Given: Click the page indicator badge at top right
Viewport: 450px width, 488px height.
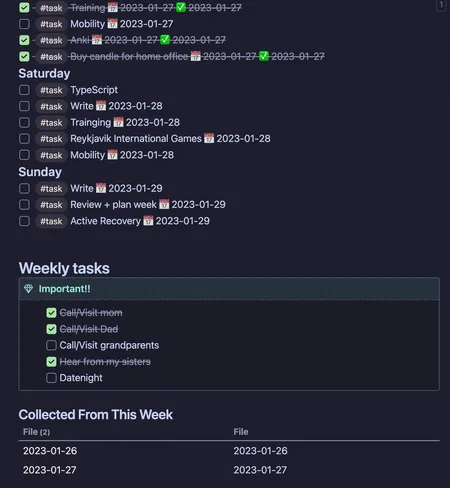Looking at the screenshot, I should [441, 5].
